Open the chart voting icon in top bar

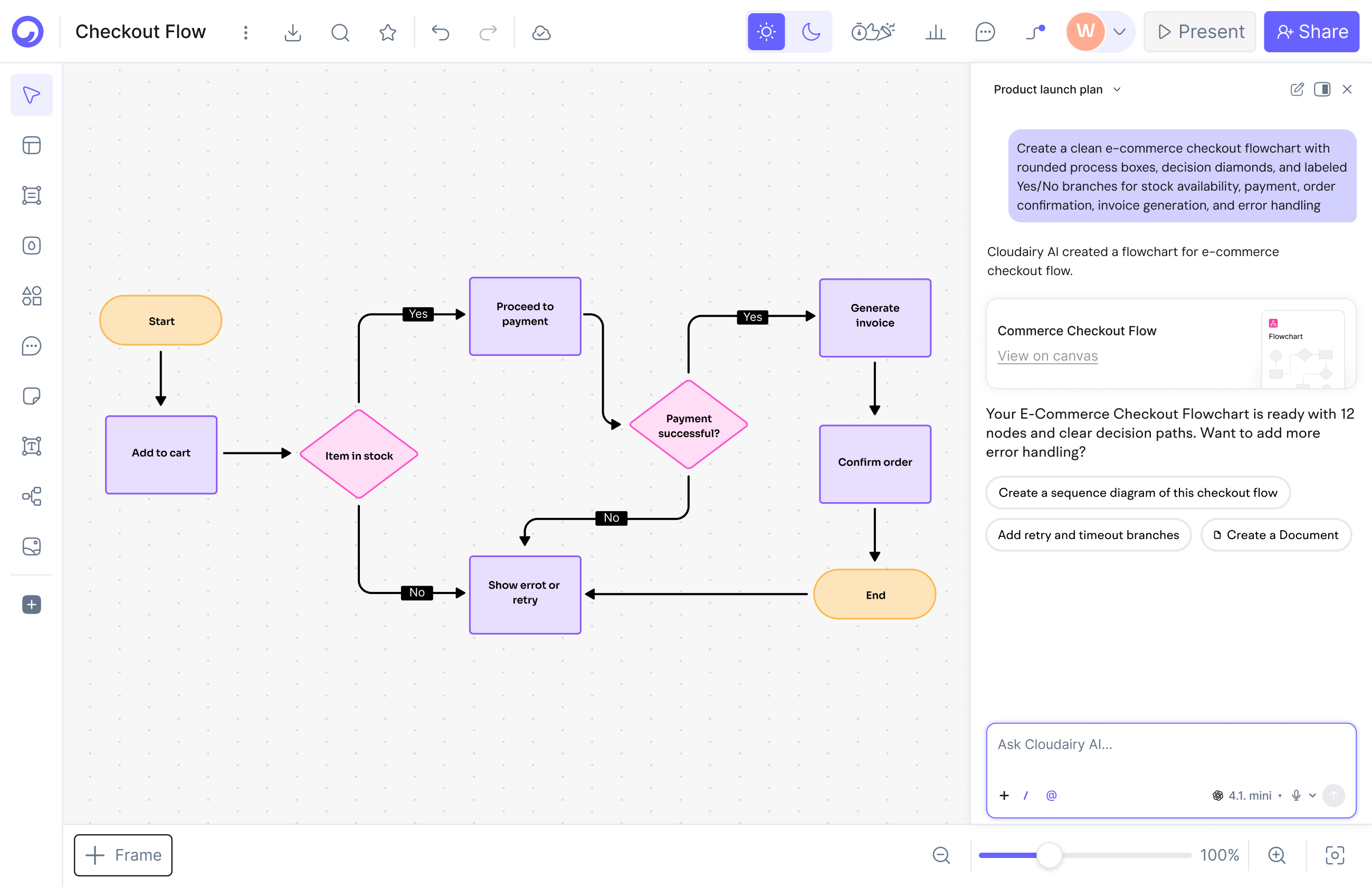(935, 32)
